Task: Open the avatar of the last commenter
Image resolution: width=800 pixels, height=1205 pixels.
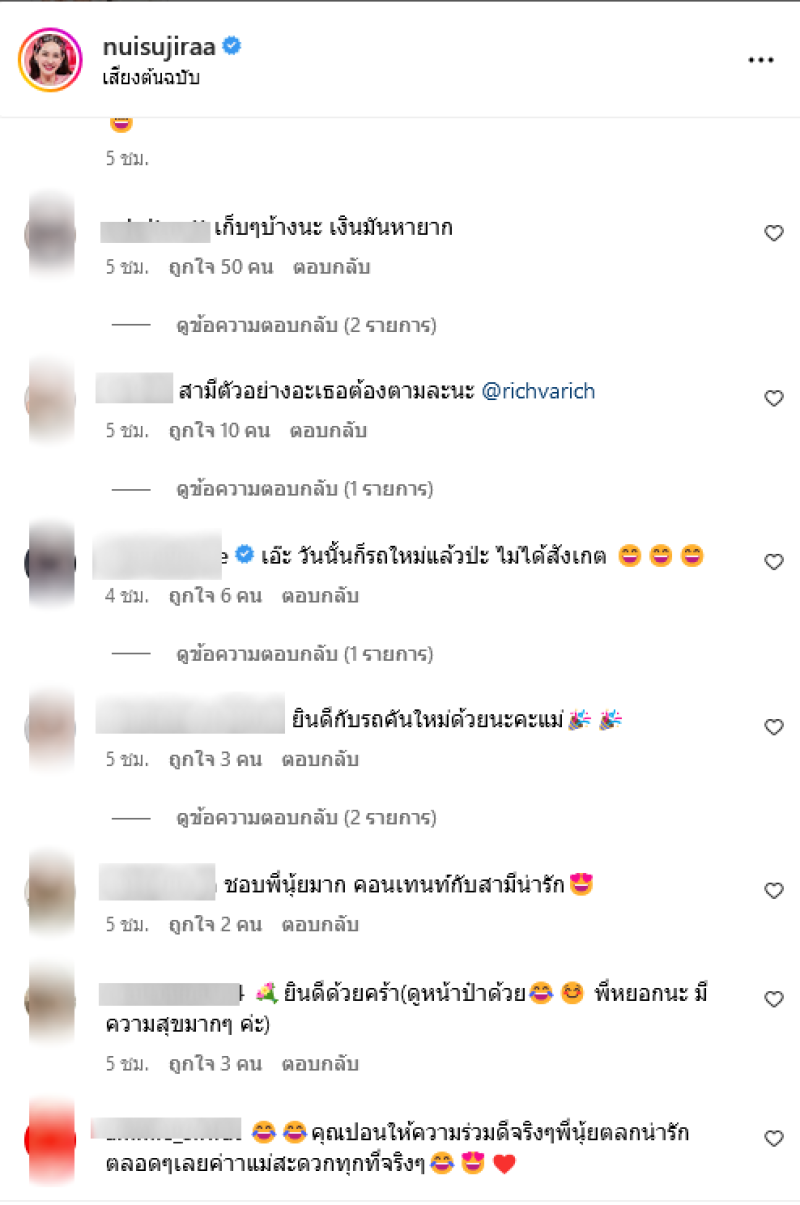Action: [50, 1137]
